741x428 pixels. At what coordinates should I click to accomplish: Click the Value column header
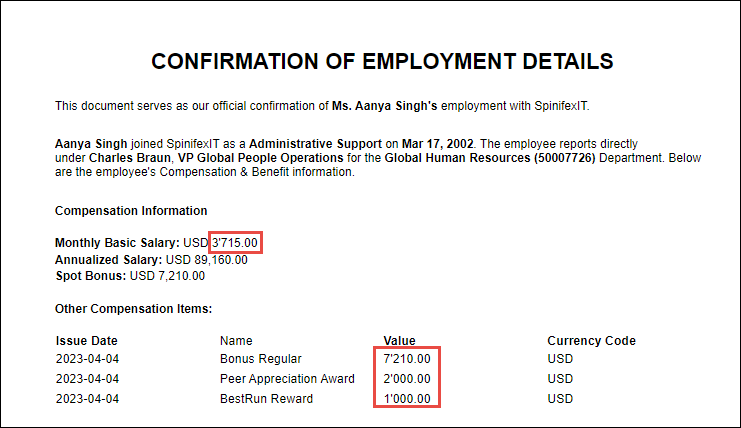(x=399, y=340)
